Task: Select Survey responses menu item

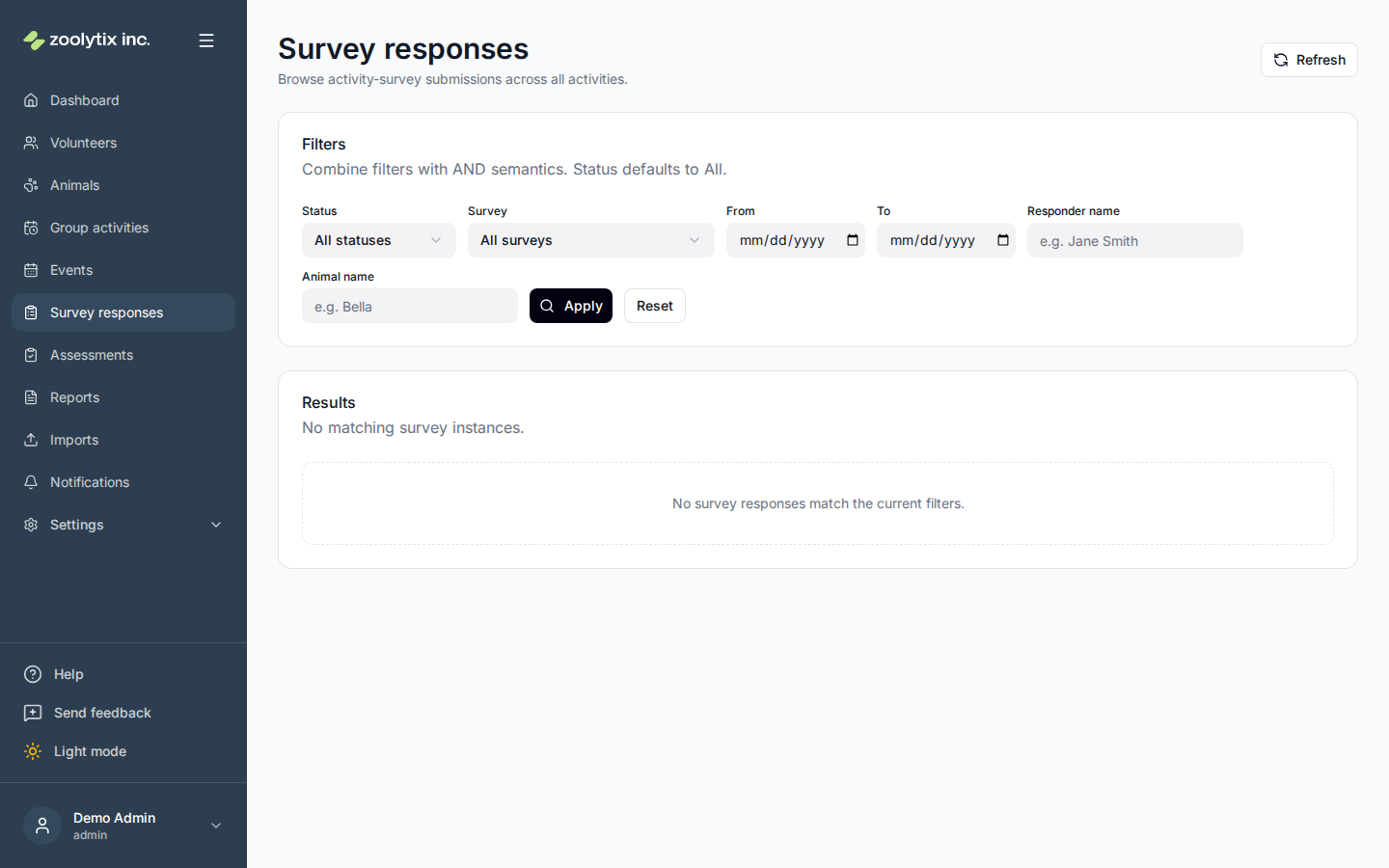Action: point(123,312)
